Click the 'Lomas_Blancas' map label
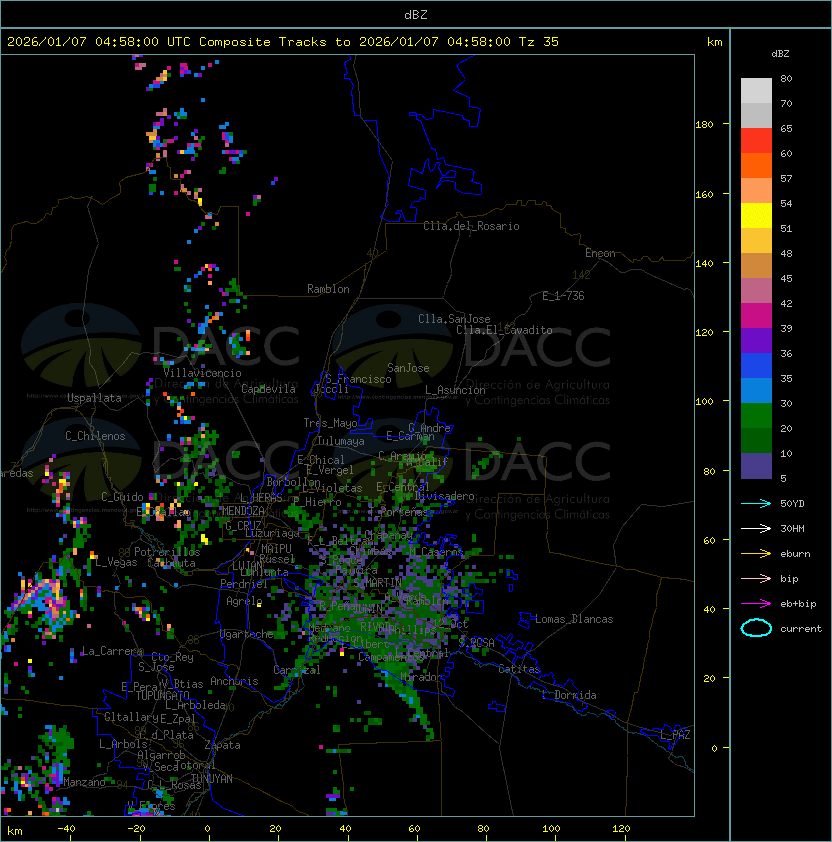The height and width of the screenshot is (842, 832). click(574, 619)
